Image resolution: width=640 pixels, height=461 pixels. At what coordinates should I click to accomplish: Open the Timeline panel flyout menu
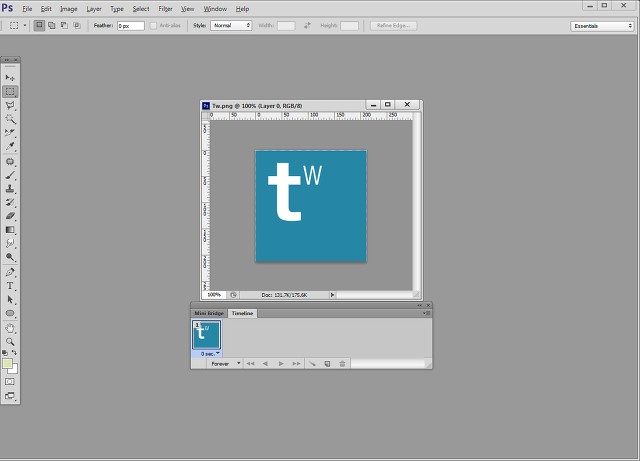[x=427, y=313]
